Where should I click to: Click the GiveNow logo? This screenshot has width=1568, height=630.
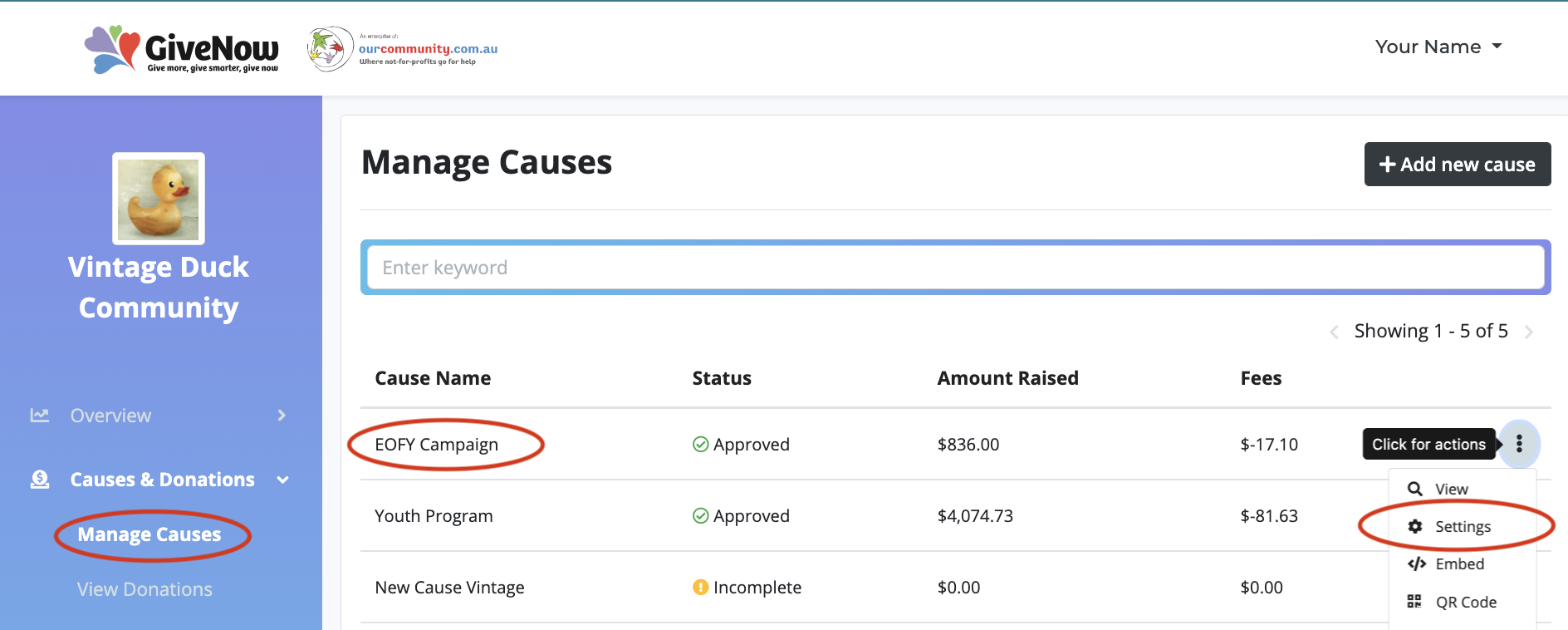tap(181, 49)
